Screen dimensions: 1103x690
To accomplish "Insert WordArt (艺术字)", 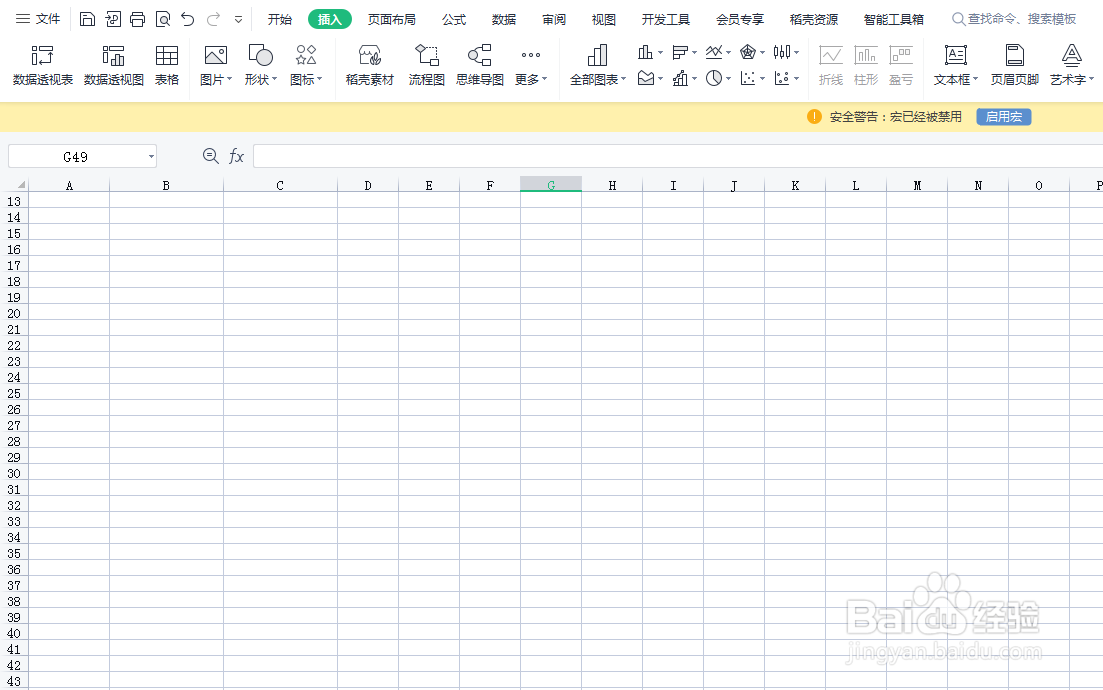I will (x=1069, y=66).
